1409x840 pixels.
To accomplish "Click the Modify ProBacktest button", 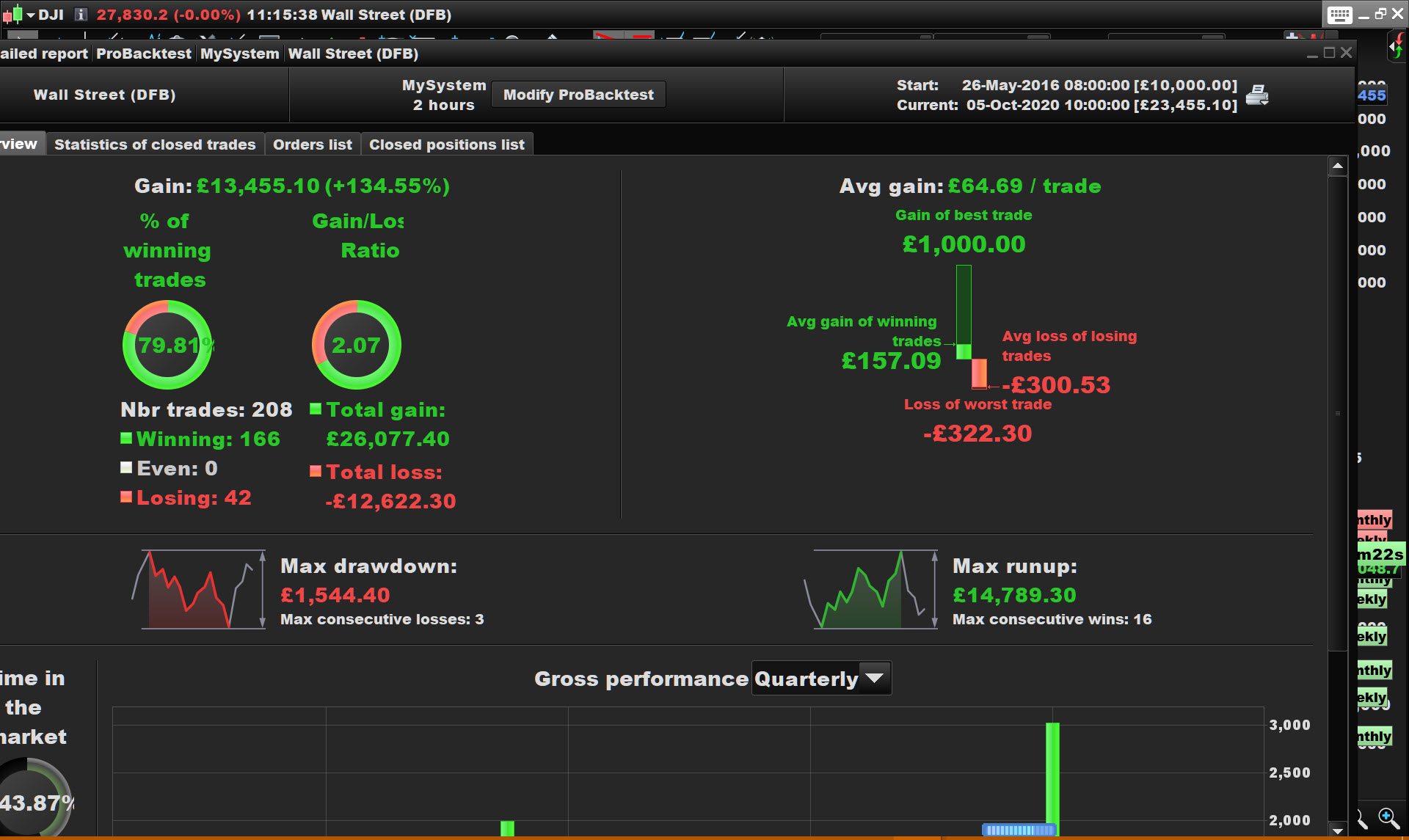I will tap(578, 95).
